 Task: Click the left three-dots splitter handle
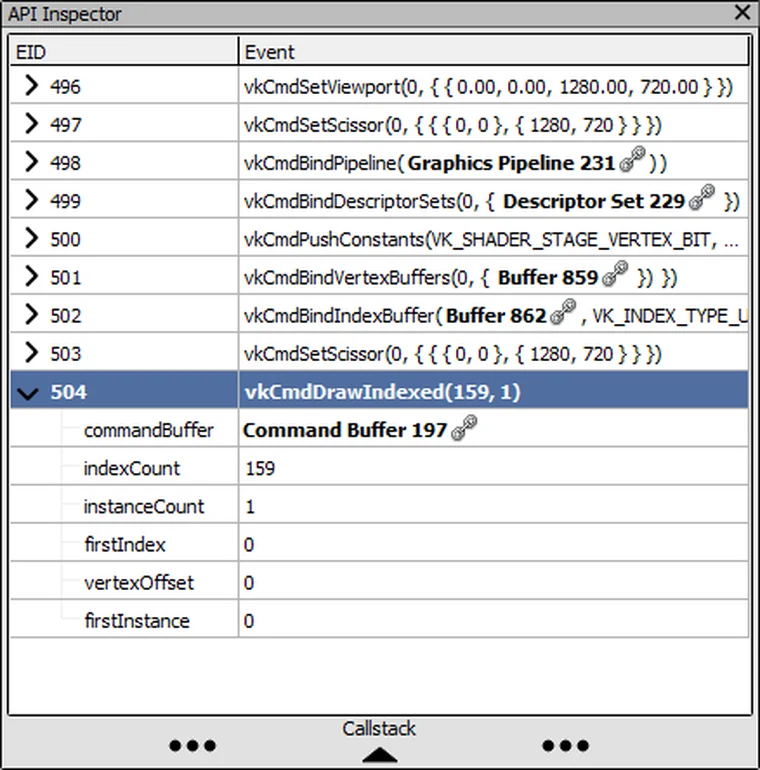192,745
